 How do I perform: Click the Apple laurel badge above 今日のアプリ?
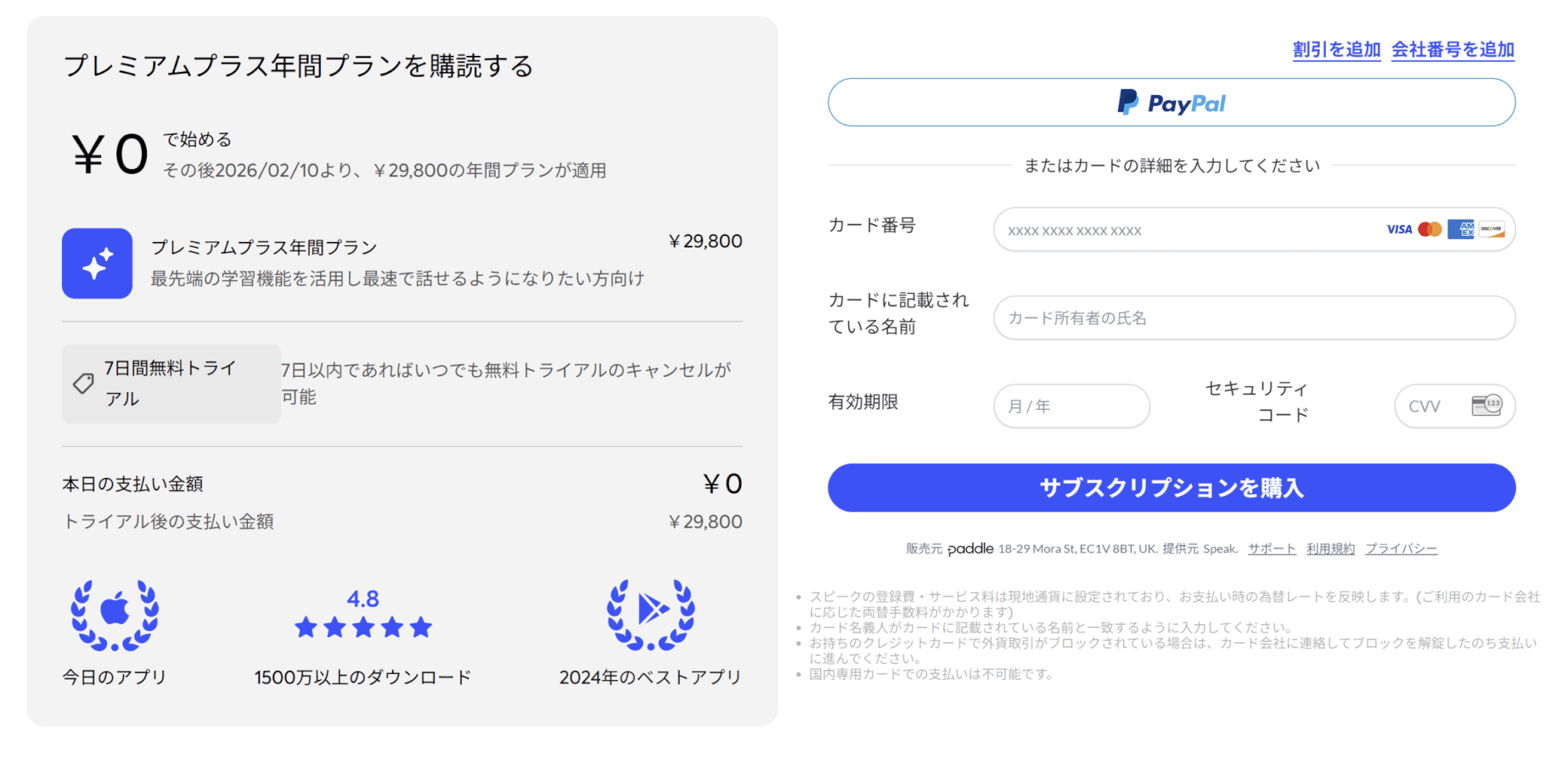coord(115,615)
